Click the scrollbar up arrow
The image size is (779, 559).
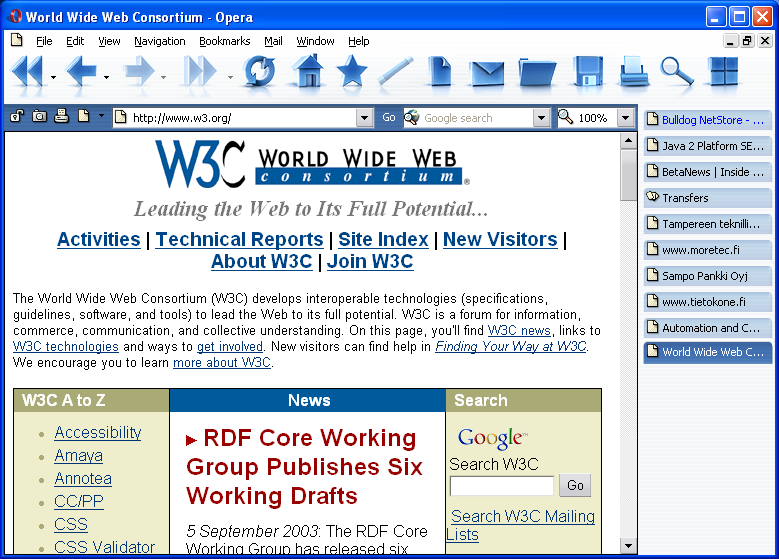[628, 141]
